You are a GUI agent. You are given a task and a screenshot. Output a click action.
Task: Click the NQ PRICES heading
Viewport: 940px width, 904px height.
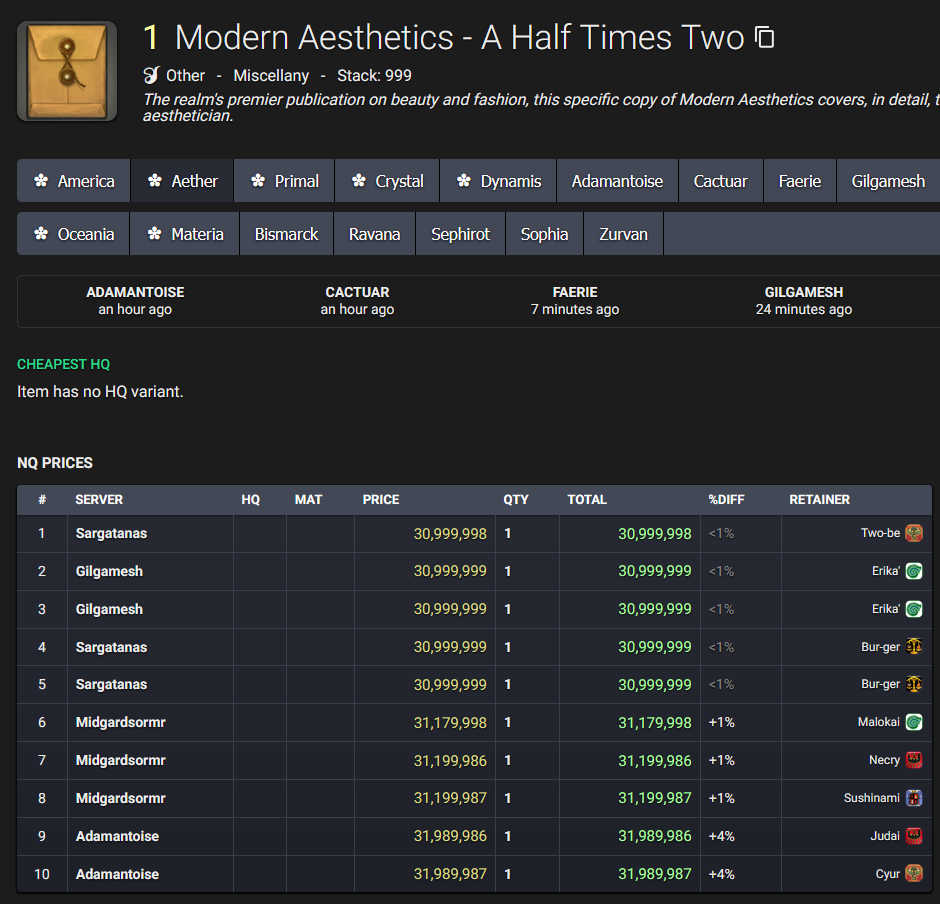55,463
